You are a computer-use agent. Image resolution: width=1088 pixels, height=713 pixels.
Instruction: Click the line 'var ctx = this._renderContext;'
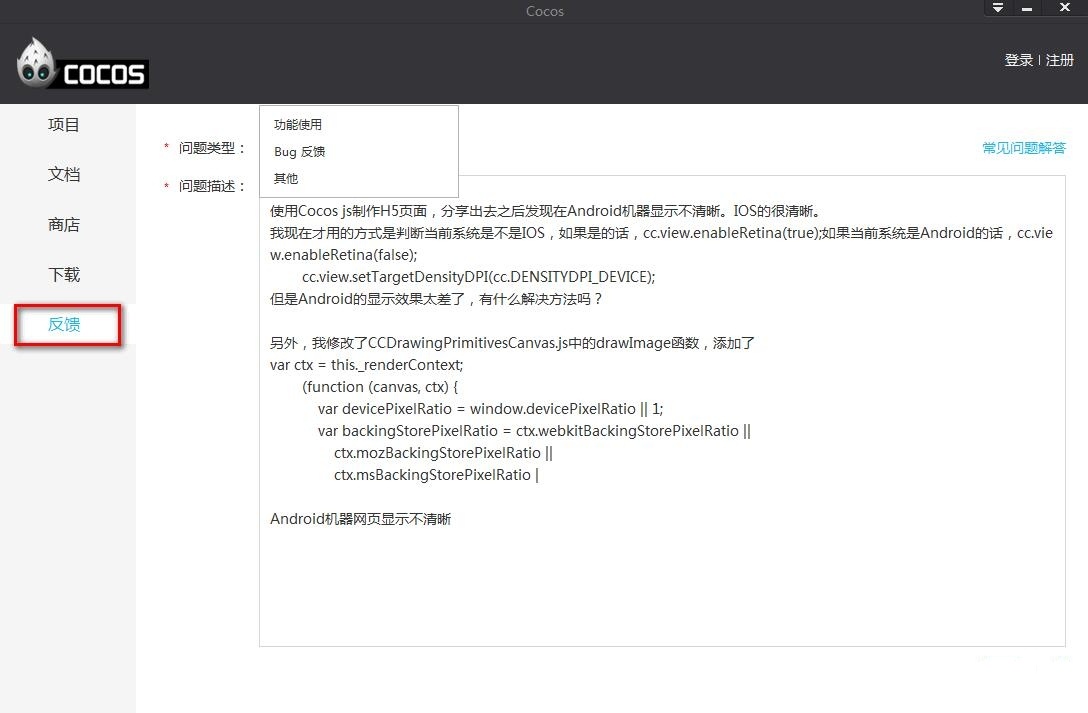click(x=366, y=365)
